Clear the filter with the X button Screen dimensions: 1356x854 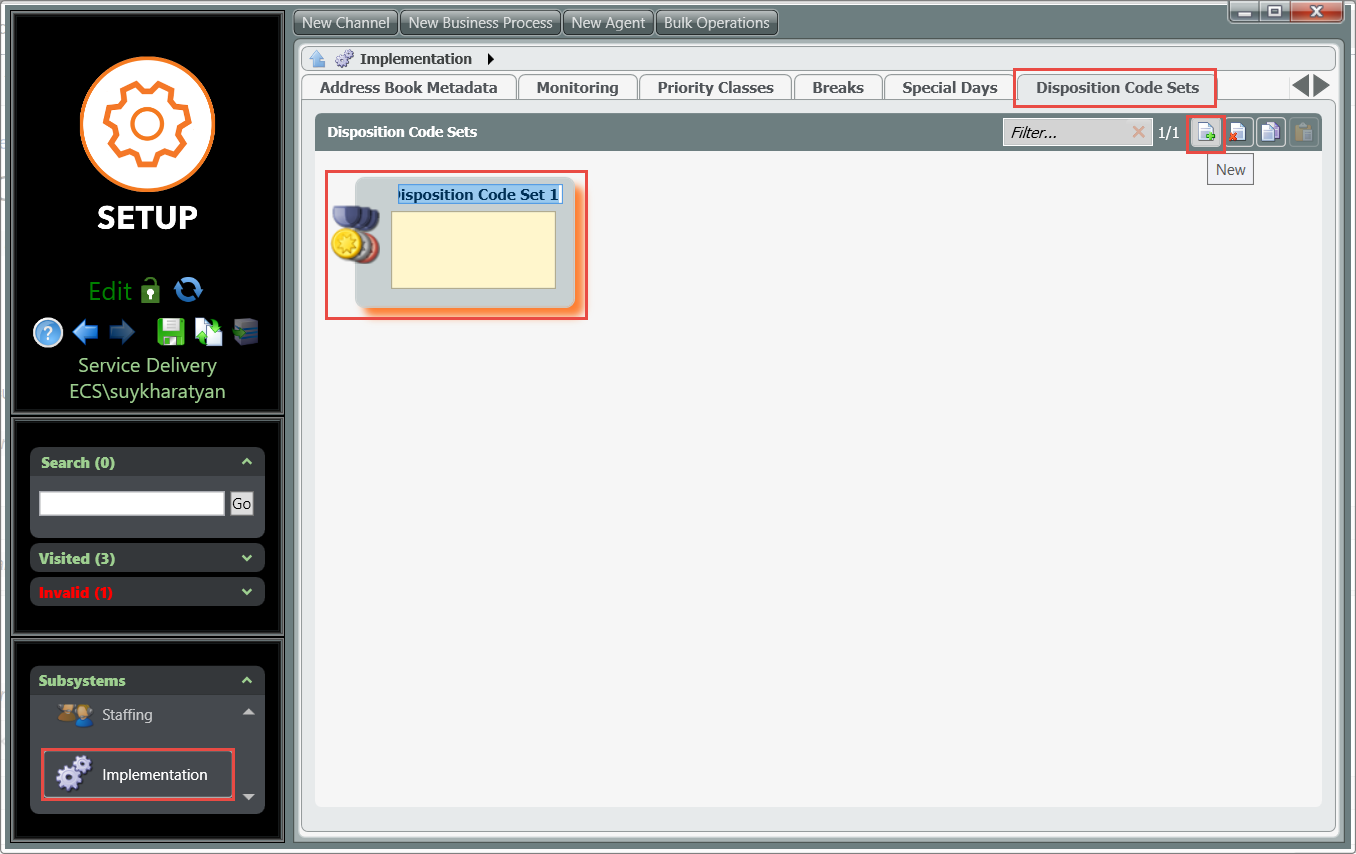[x=1138, y=132]
